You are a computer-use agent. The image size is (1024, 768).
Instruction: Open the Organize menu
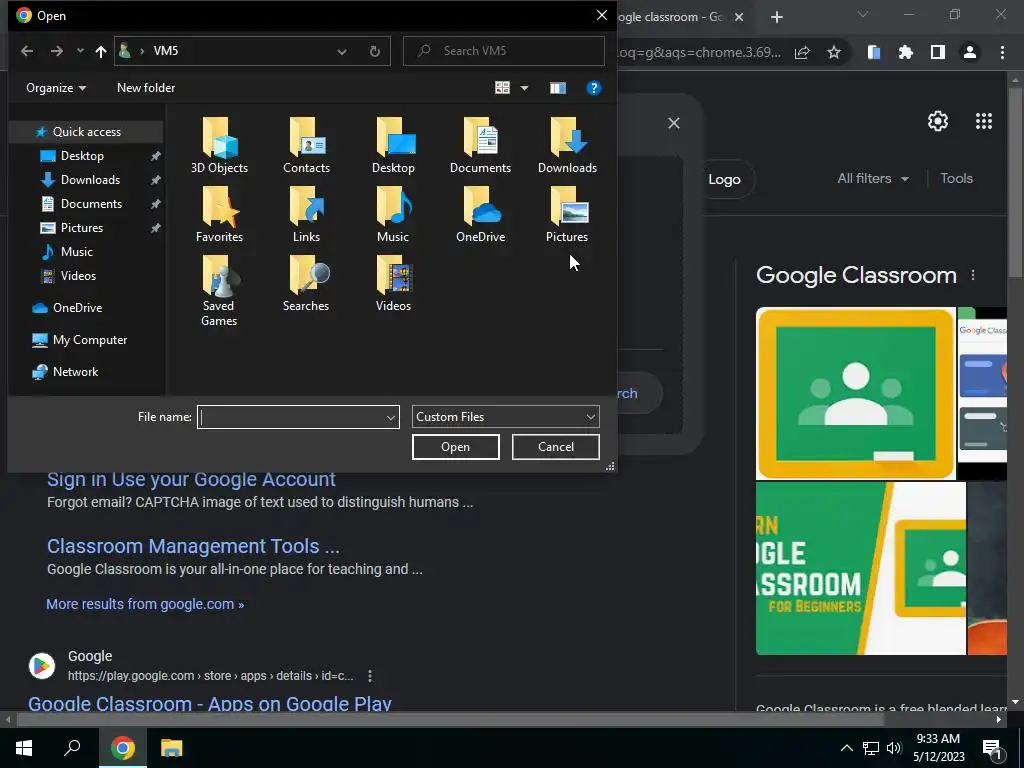click(56, 88)
